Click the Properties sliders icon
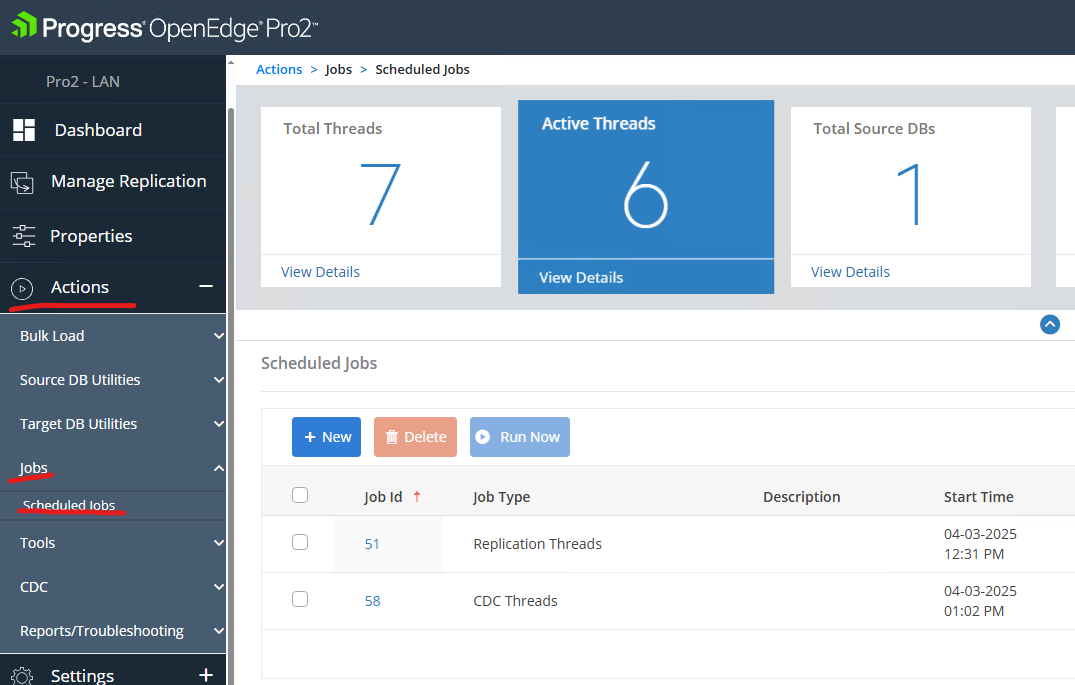 pos(24,236)
